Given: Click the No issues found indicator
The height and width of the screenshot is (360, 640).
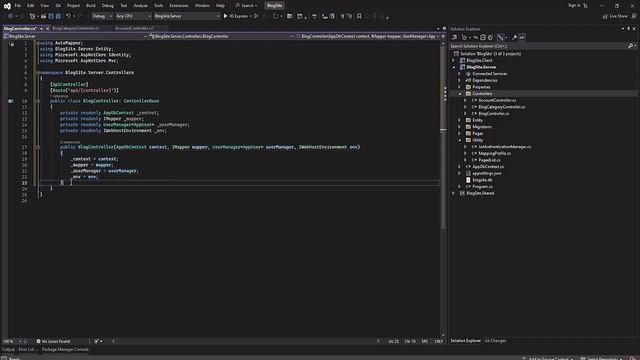Looking at the screenshot, I should 53,341.
